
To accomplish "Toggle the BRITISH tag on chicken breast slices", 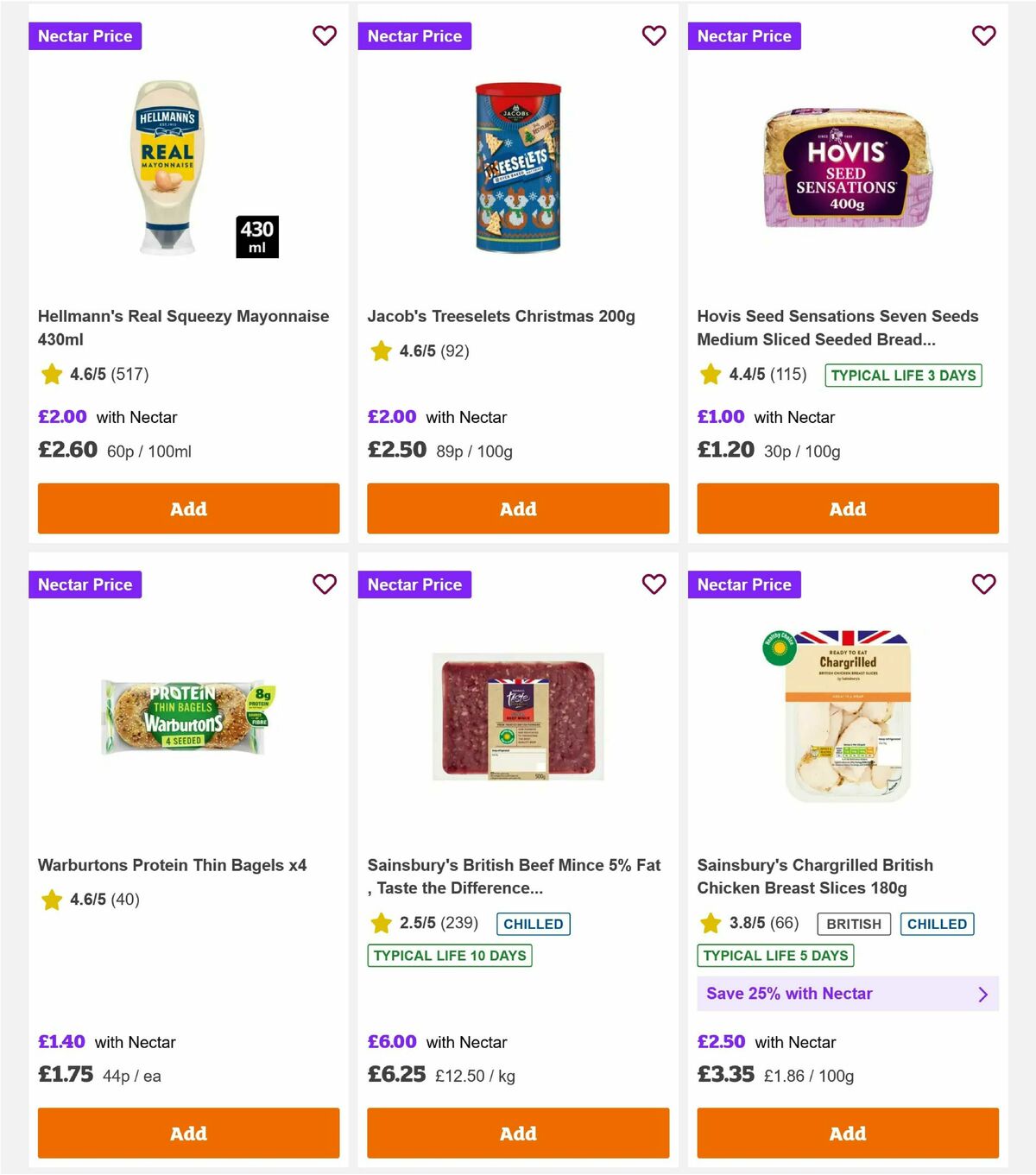I will [853, 924].
